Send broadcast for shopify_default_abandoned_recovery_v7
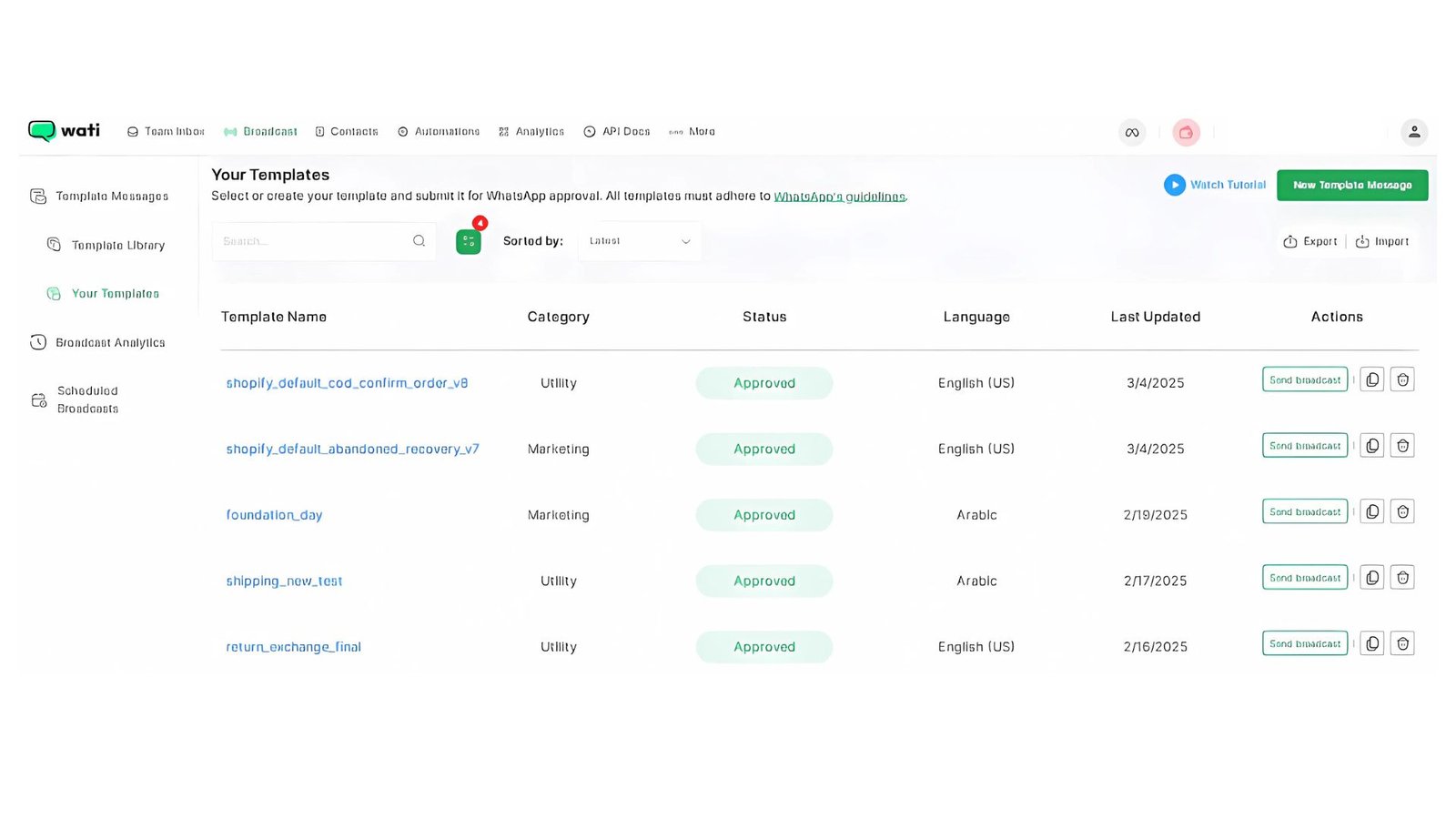This screenshot has width=1456, height=819. pos(1304,446)
